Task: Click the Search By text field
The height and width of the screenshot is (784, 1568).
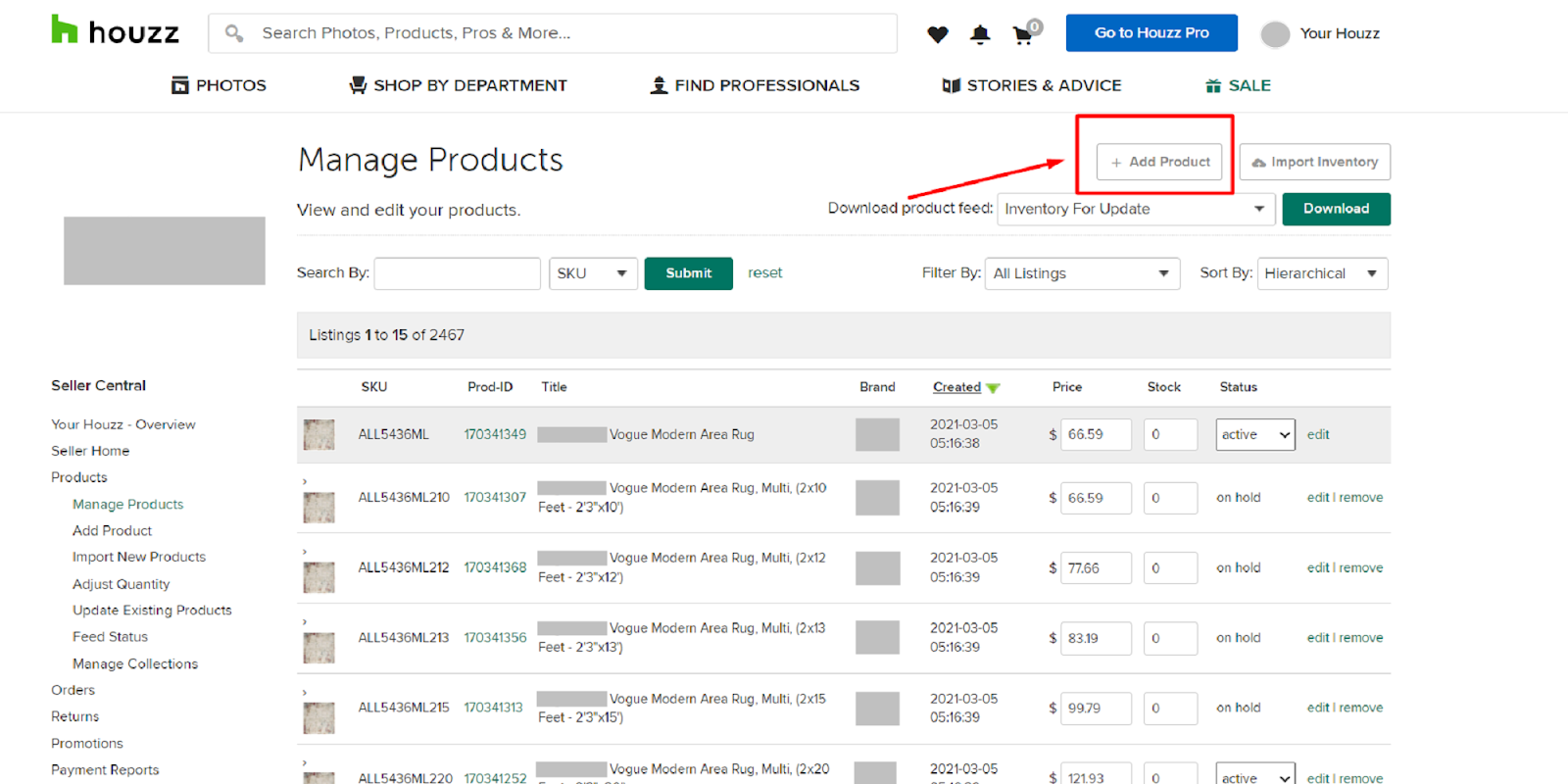Action: click(457, 273)
